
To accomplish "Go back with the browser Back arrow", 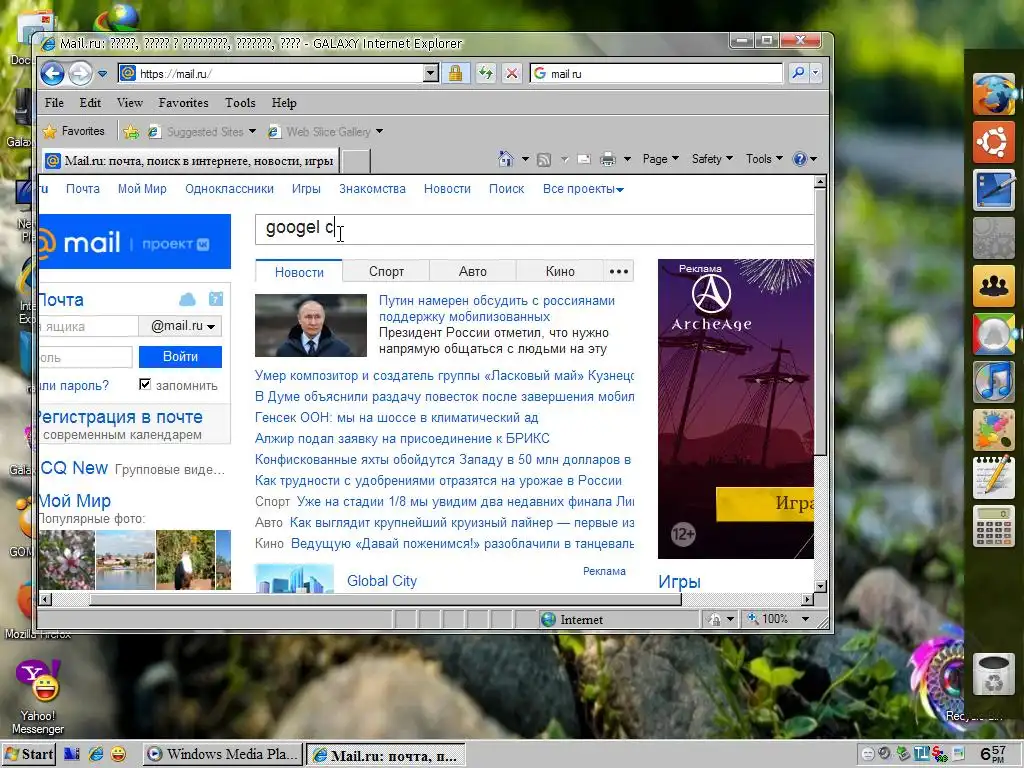I will point(52,73).
